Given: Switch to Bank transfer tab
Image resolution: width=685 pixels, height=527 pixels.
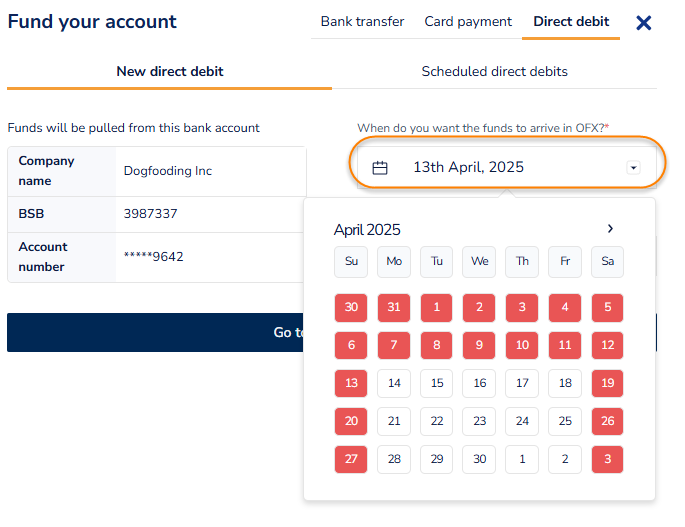Looking at the screenshot, I should click(x=362, y=22).
